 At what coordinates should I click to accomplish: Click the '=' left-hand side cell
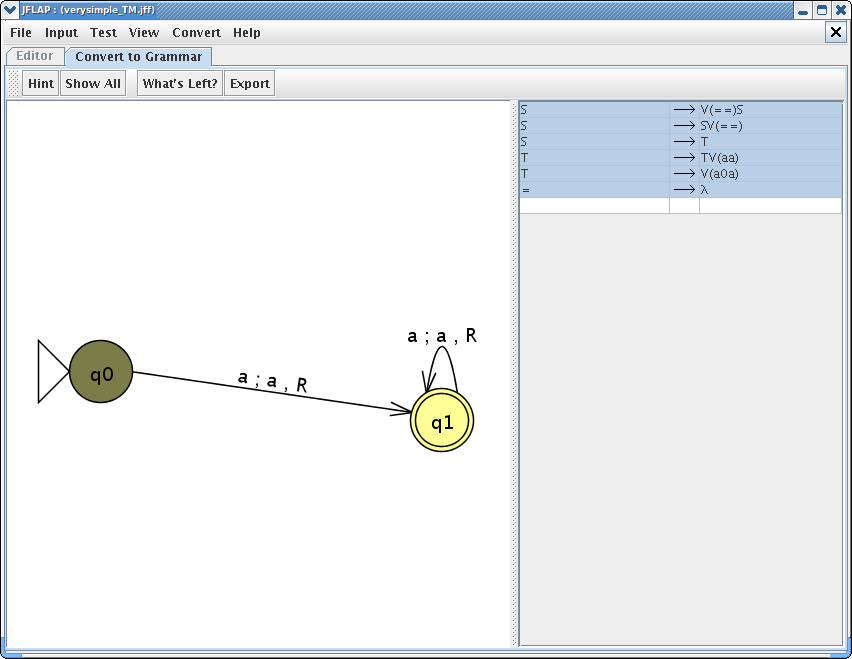[x=594, y=190]
